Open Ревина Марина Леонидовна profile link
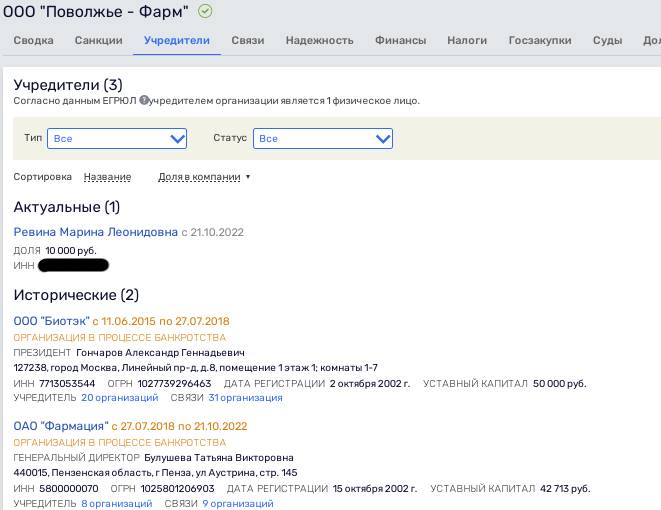The height and width of the screenshot is (510, 661). point(96,232)
